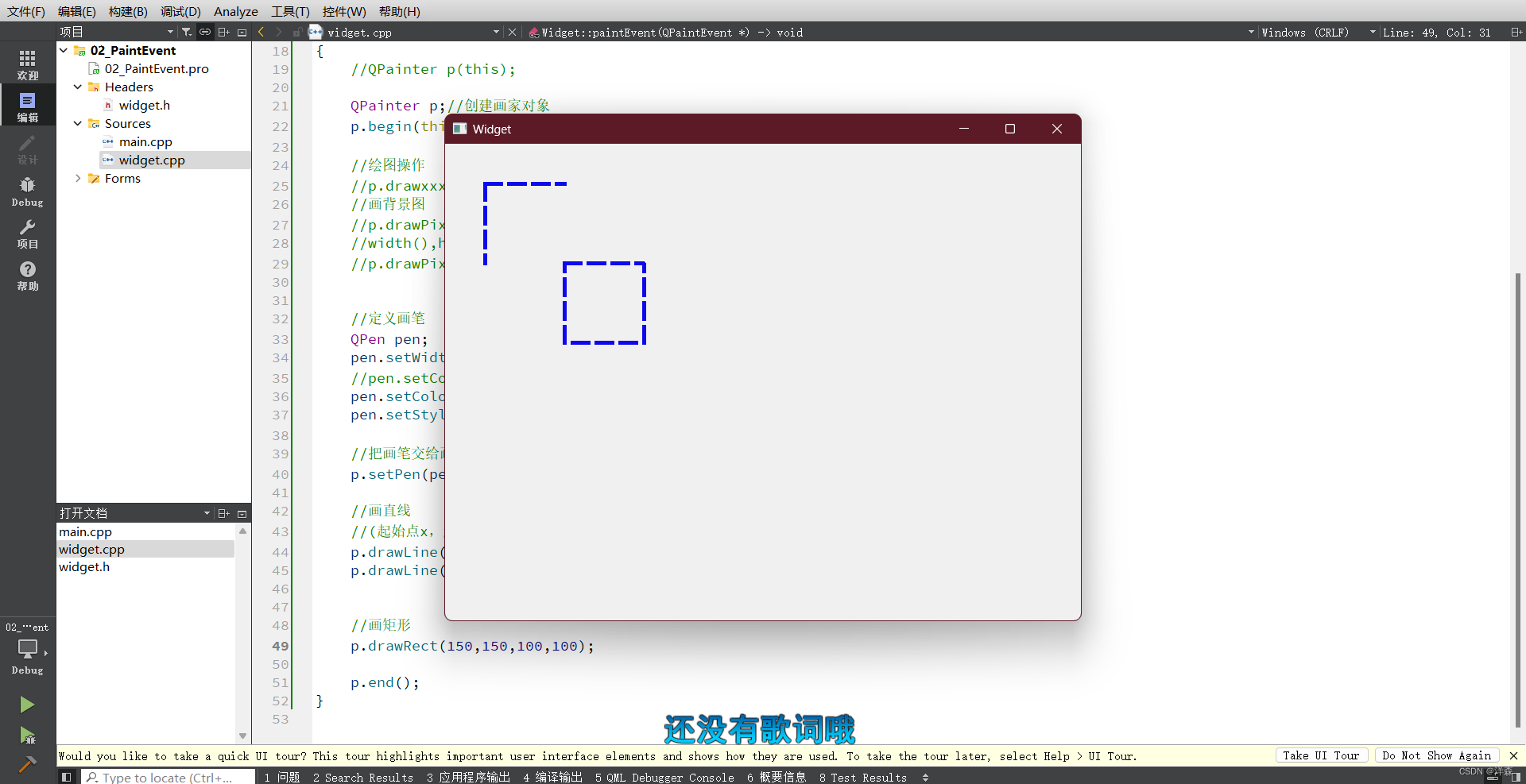
Task: Open the Debug mode in sidebar
Action: click(28, 191)
